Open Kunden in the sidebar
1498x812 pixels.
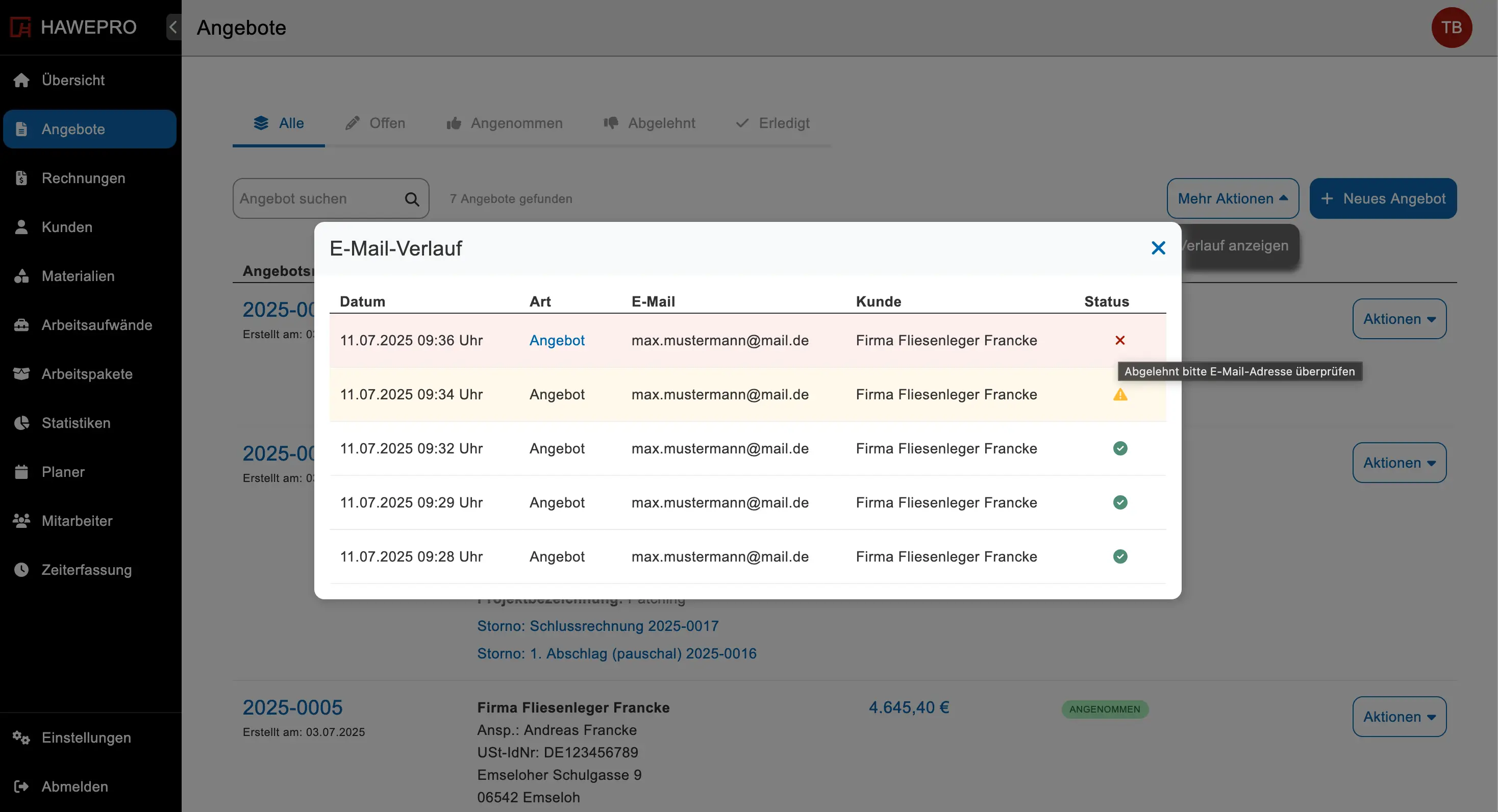click(x=90, y=226)
